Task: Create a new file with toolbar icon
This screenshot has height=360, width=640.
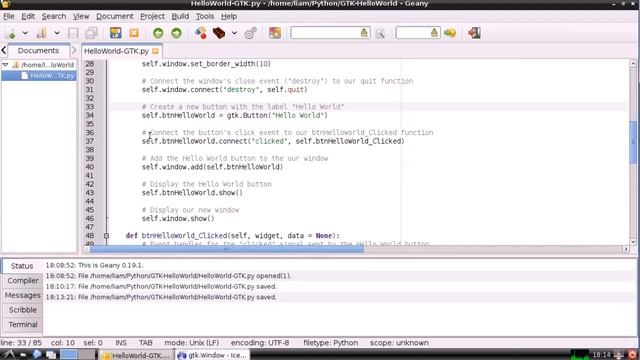Action: [x=11, y=33]
